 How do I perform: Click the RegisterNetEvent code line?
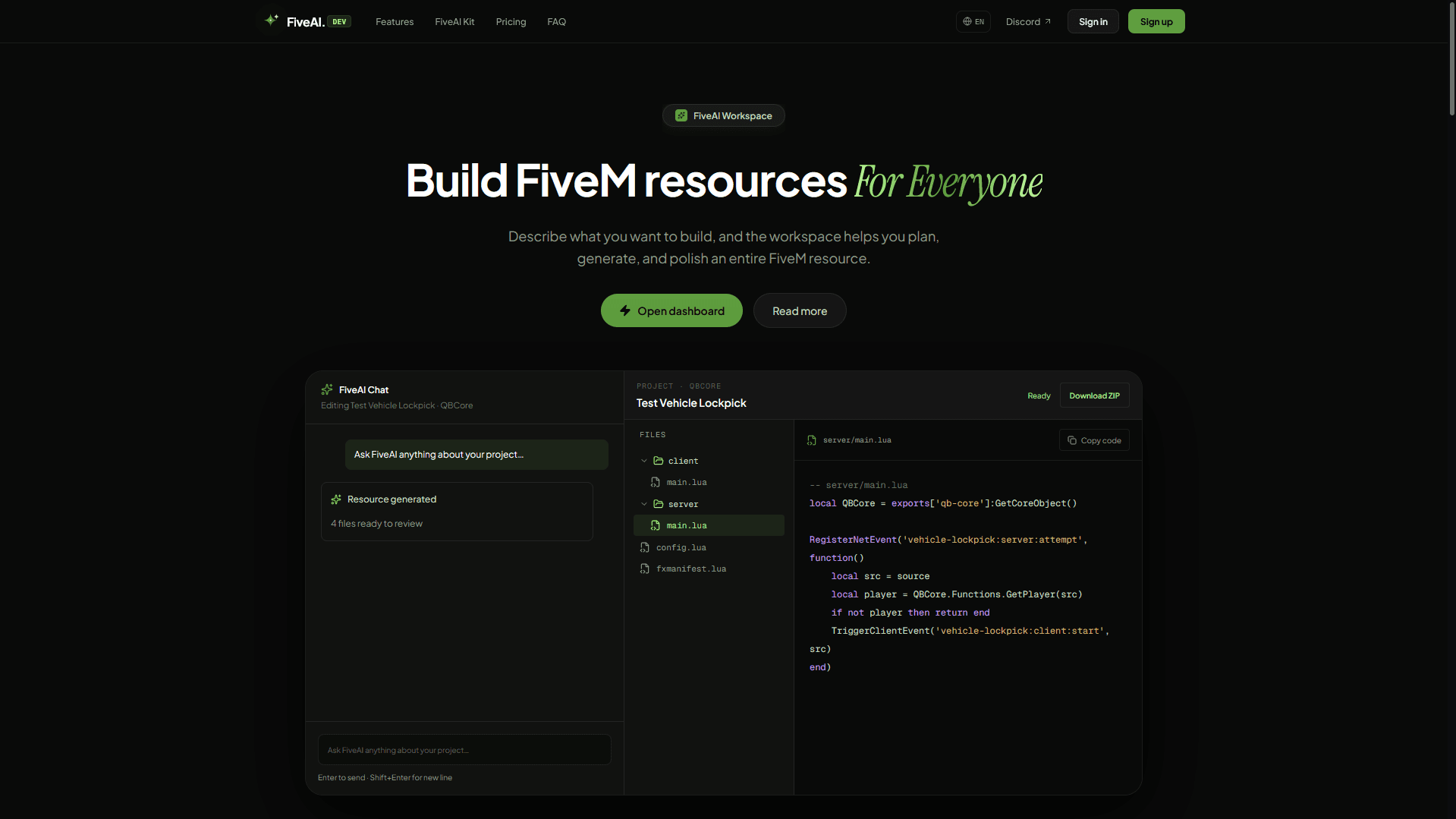tap(948, 540)
